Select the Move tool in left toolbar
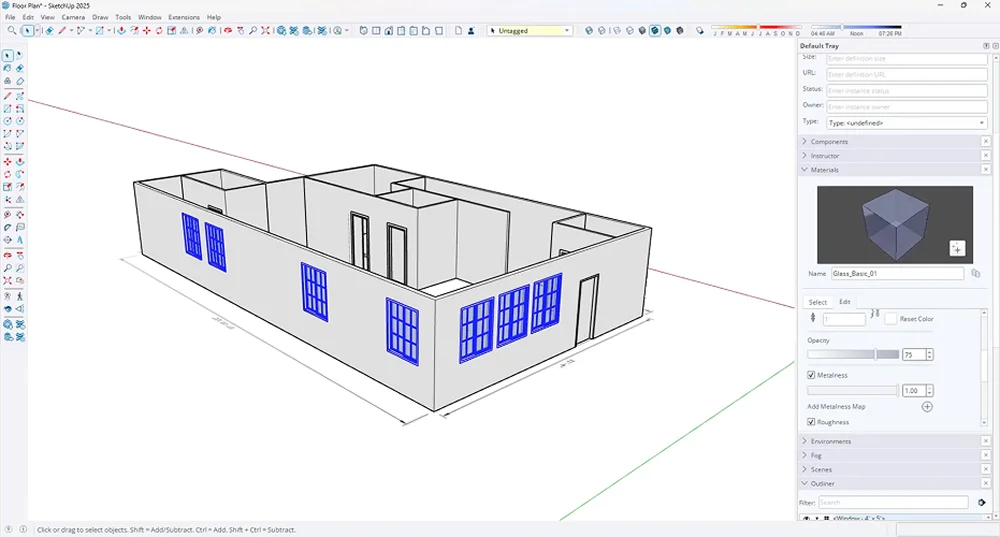 tap(8, 161)
